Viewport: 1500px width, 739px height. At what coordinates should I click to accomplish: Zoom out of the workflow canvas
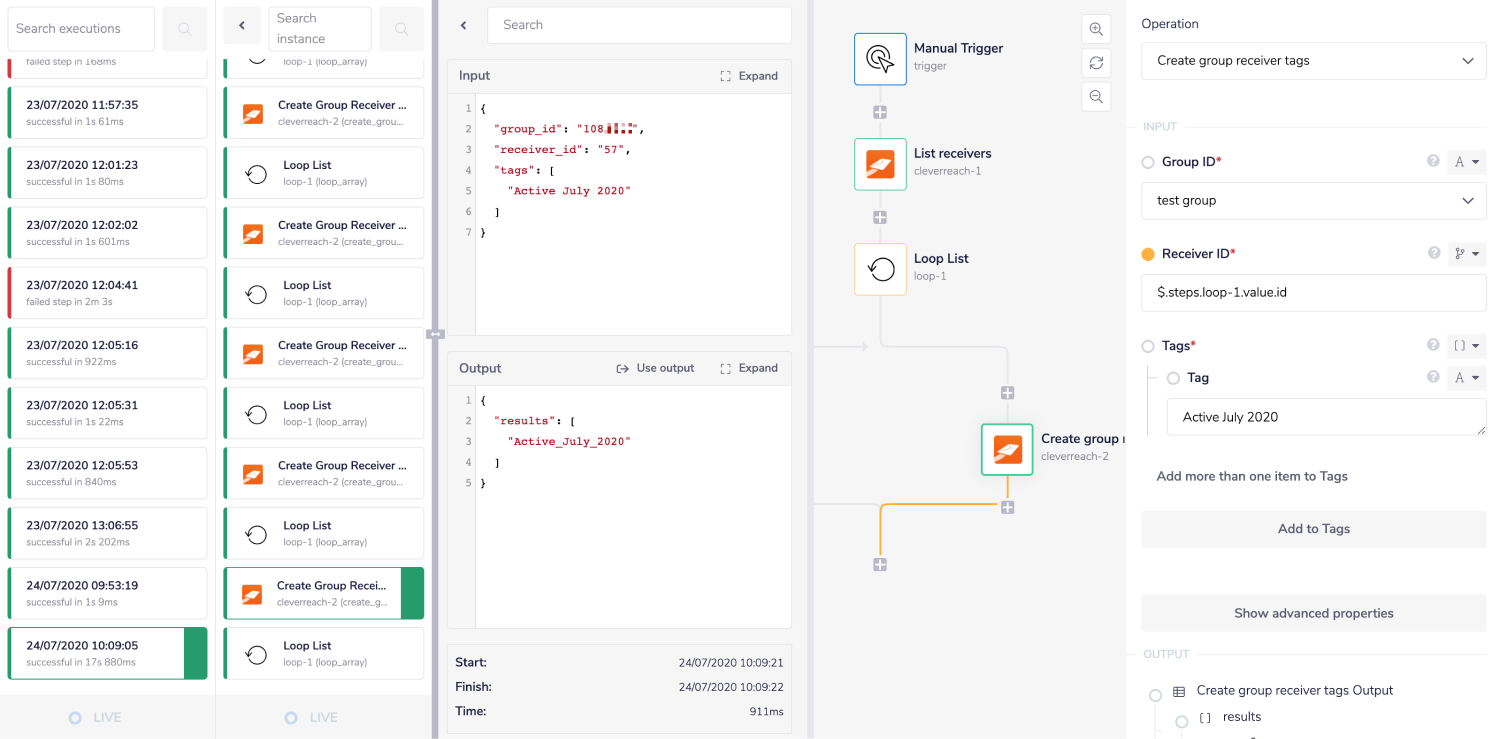1096,97
